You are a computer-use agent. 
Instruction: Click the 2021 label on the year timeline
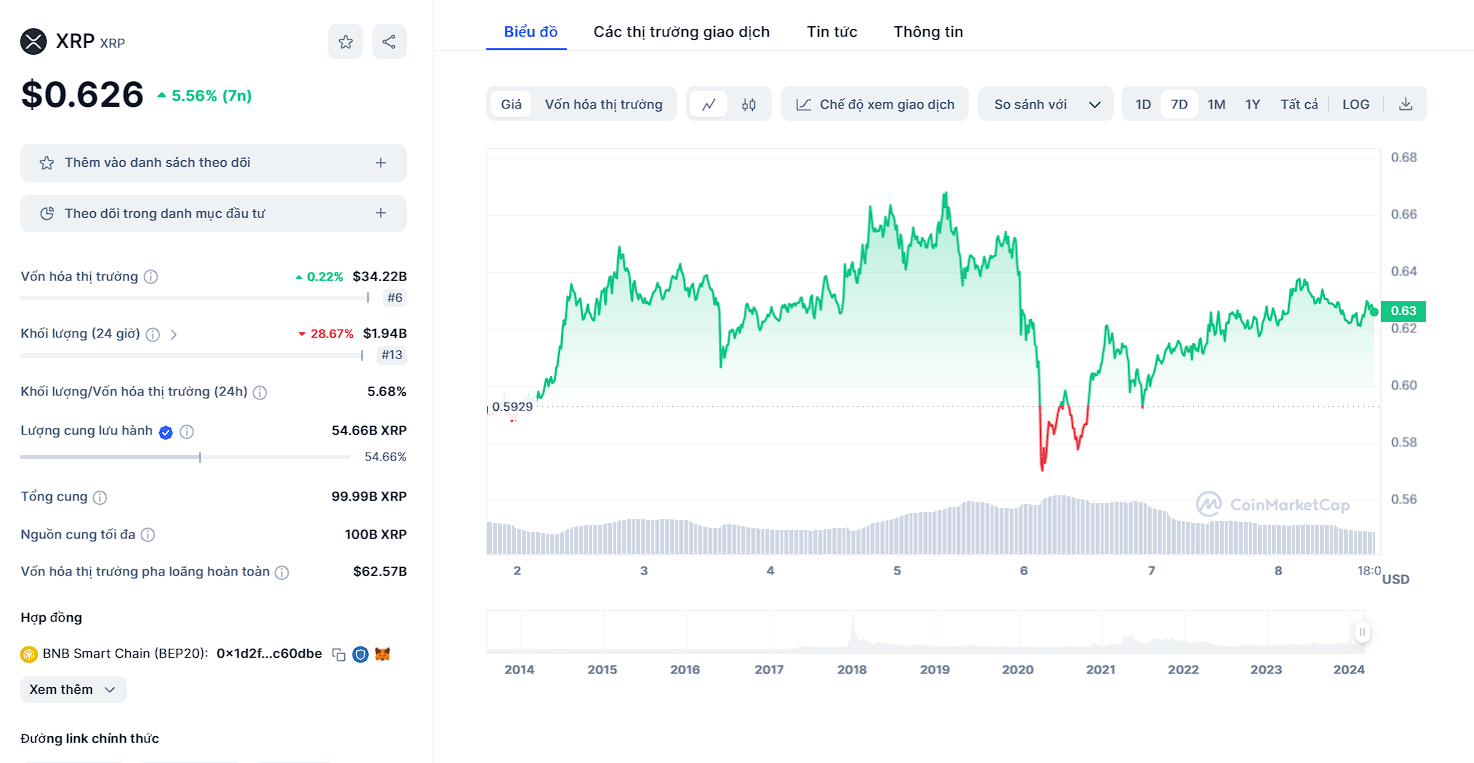coord(1101,670)
